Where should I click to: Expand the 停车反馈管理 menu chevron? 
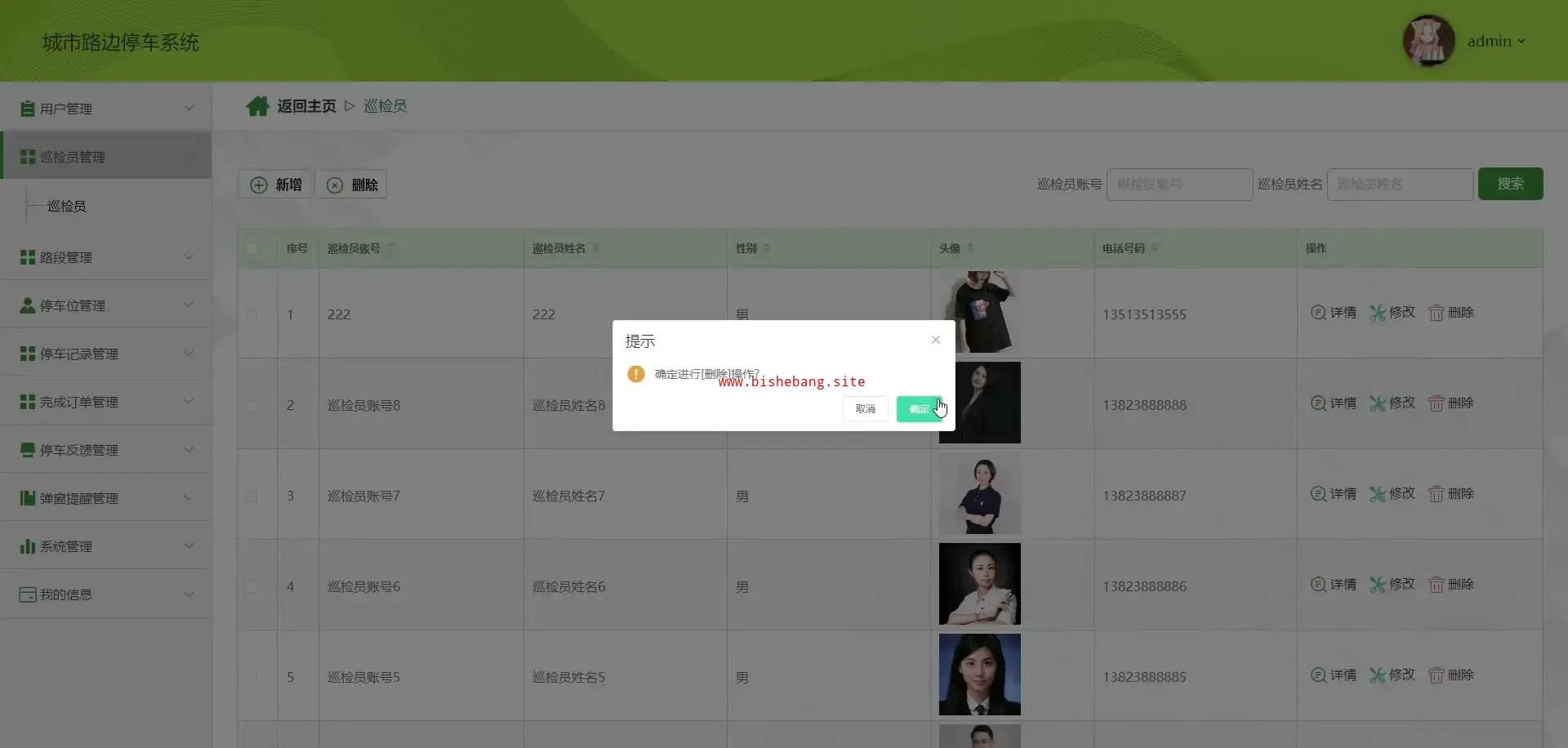(x=189, y=450)
